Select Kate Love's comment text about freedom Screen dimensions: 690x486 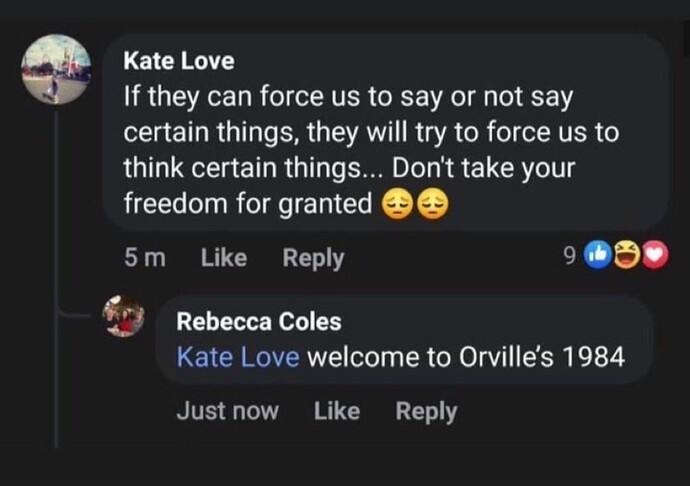click(x=371, y=150)
